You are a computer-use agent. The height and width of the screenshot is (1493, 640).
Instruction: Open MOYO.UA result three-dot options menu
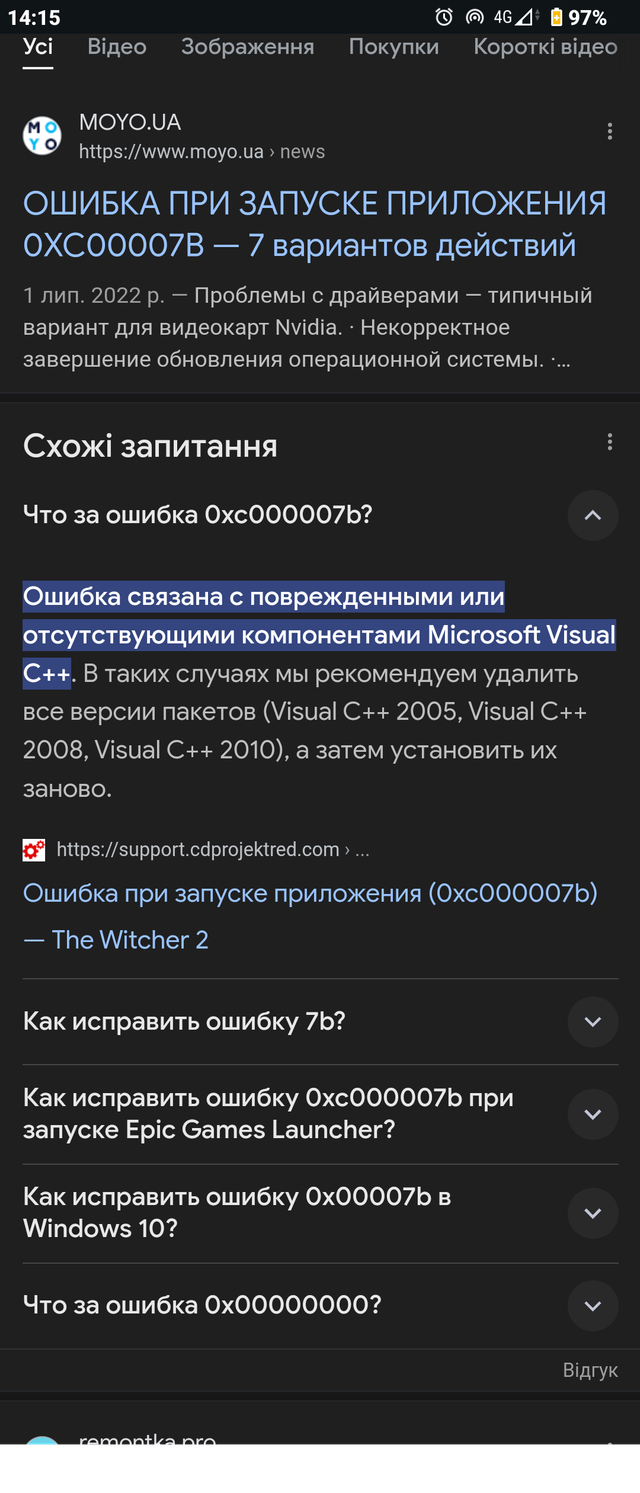(610, 132)
